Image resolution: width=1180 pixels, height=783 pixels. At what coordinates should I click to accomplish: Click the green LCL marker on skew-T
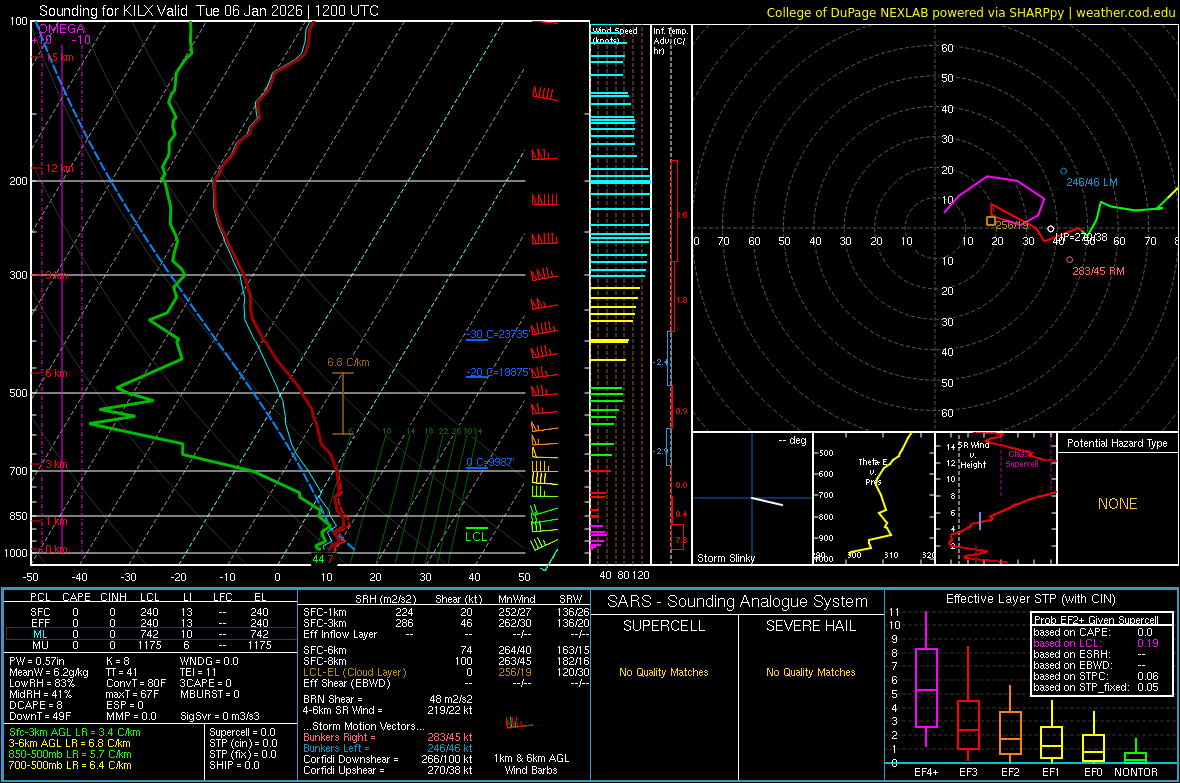pyautogui.click(x=476, y=535)
